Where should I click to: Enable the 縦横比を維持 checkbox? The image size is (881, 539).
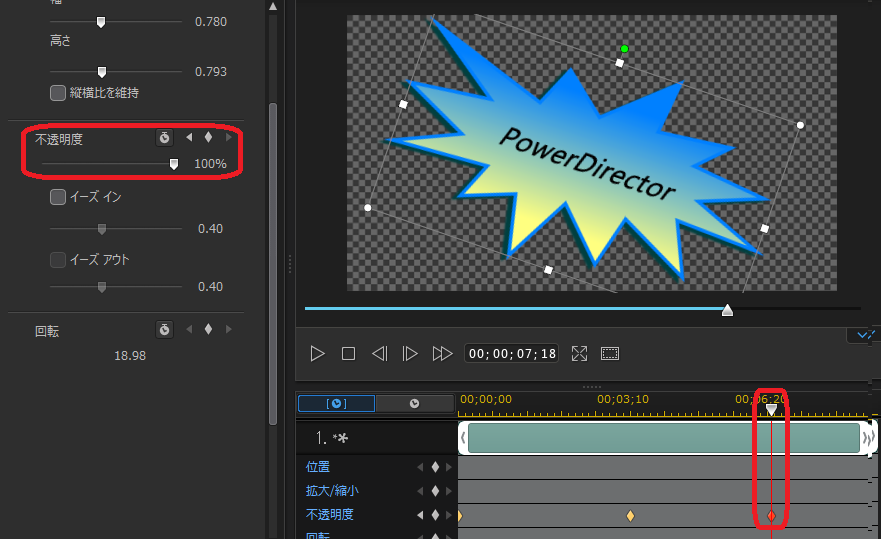click(x=58, y=93)
